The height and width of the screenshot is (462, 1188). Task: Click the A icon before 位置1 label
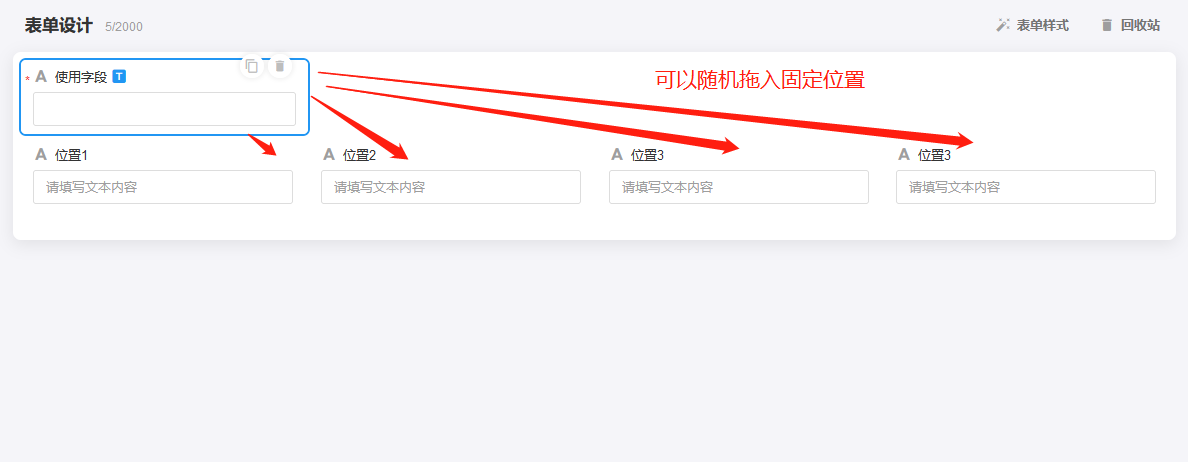(42, 155)
